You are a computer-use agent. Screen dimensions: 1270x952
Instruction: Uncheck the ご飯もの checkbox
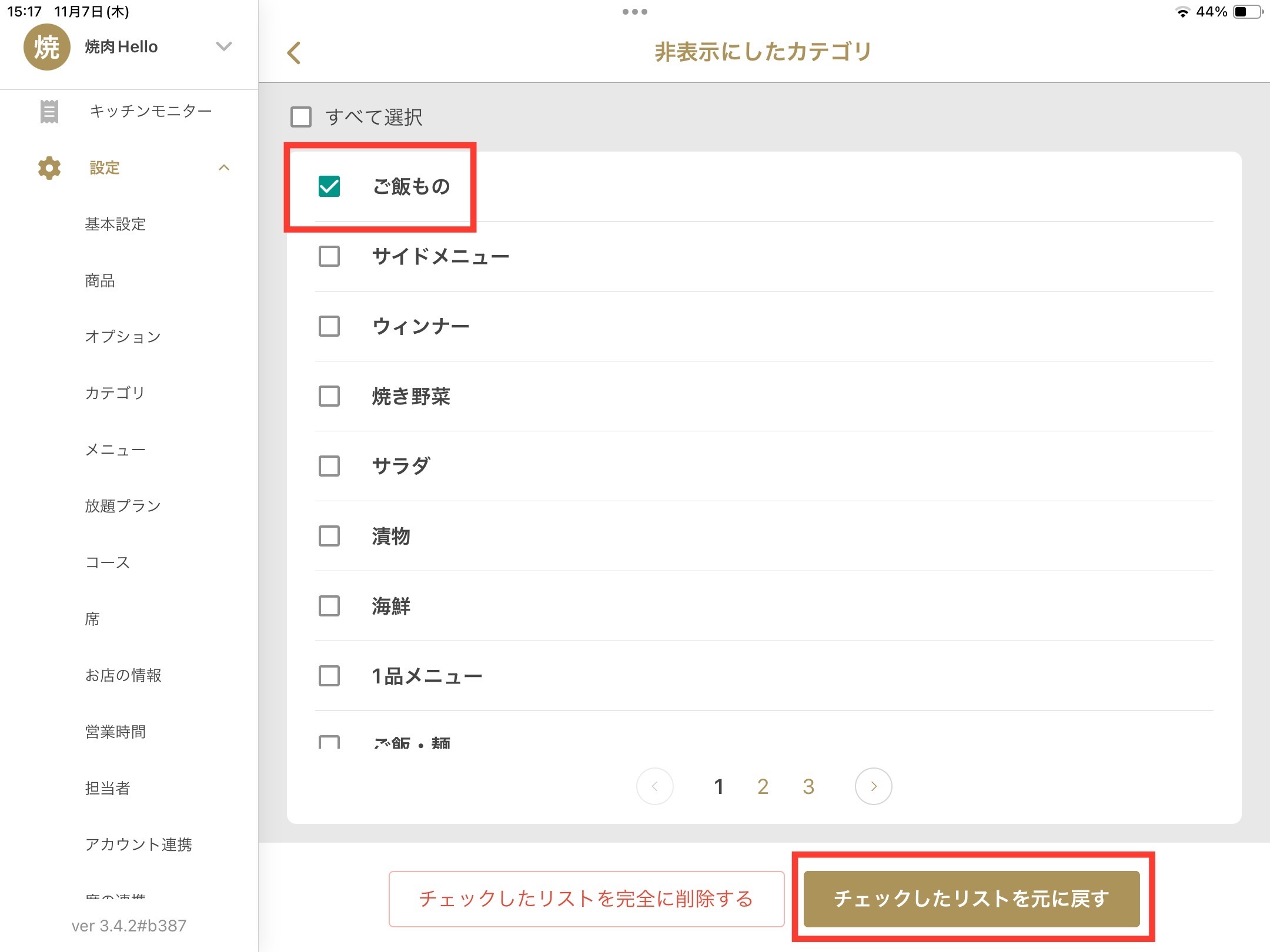click(x=329, y=186)
